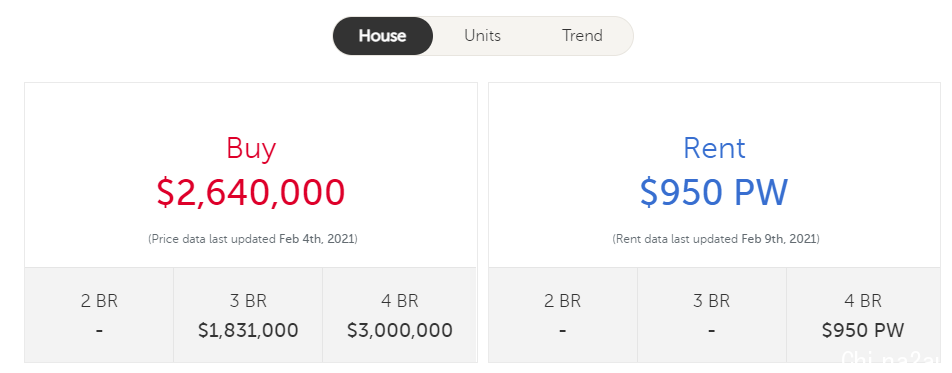Click the dash under Buy 2 BR
The image size is (952, 373).
click(99, 331)
